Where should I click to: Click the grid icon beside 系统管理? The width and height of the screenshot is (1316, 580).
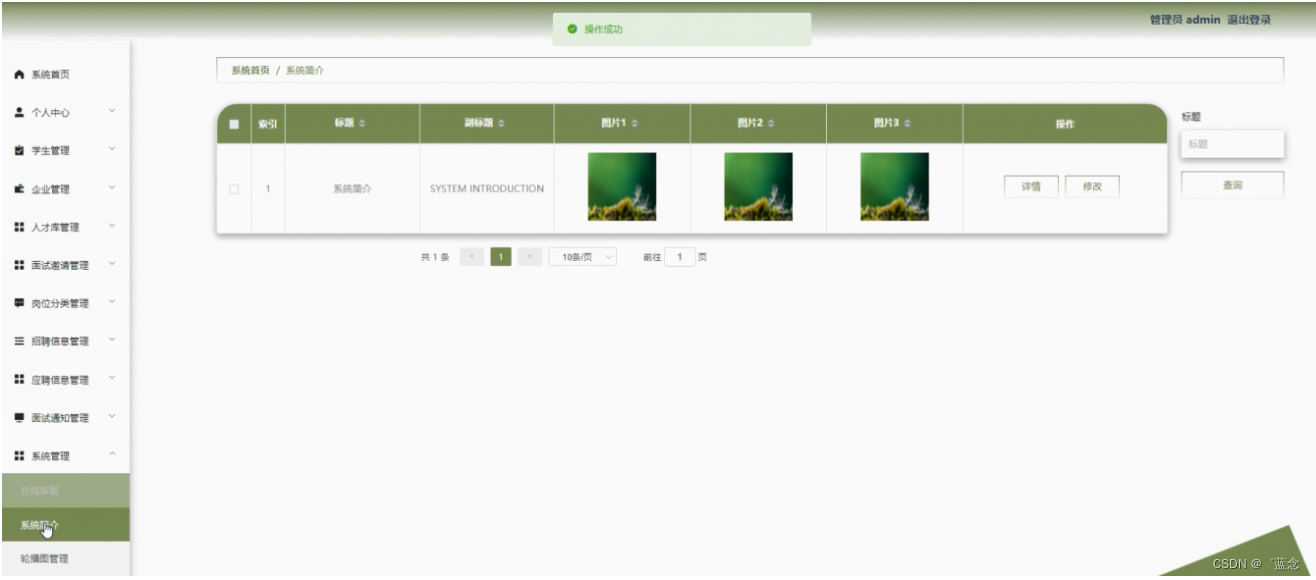tap(19, 456)
